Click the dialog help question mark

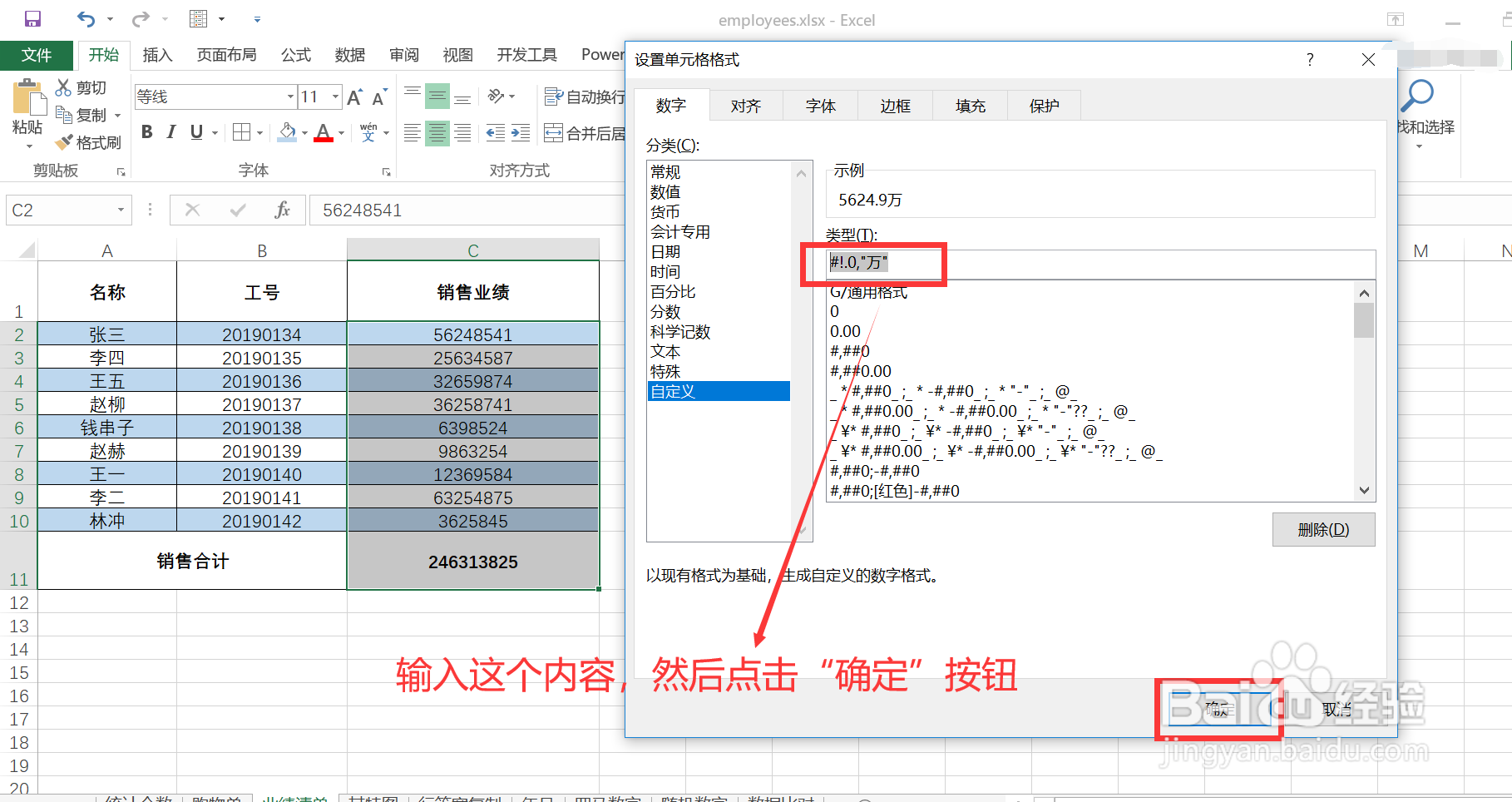(x=1310, y=59)
